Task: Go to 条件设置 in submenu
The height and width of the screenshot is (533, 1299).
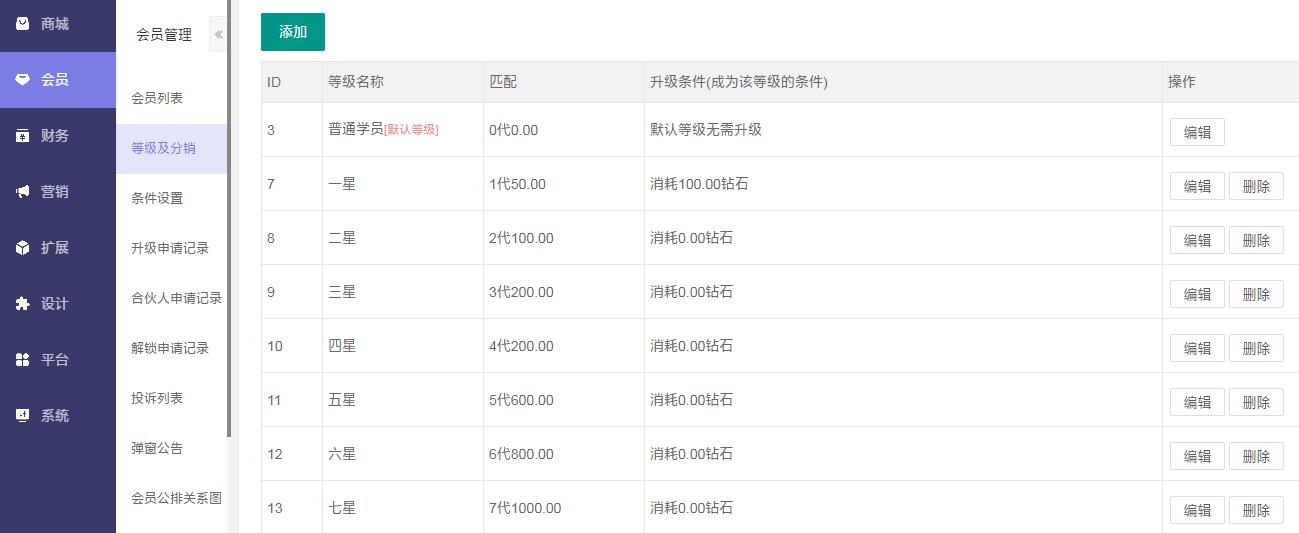Action: tap(157, 198)
